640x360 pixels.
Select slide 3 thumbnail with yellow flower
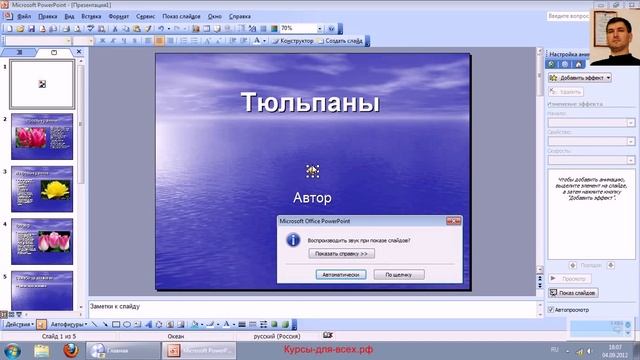[x=42, y=189]
